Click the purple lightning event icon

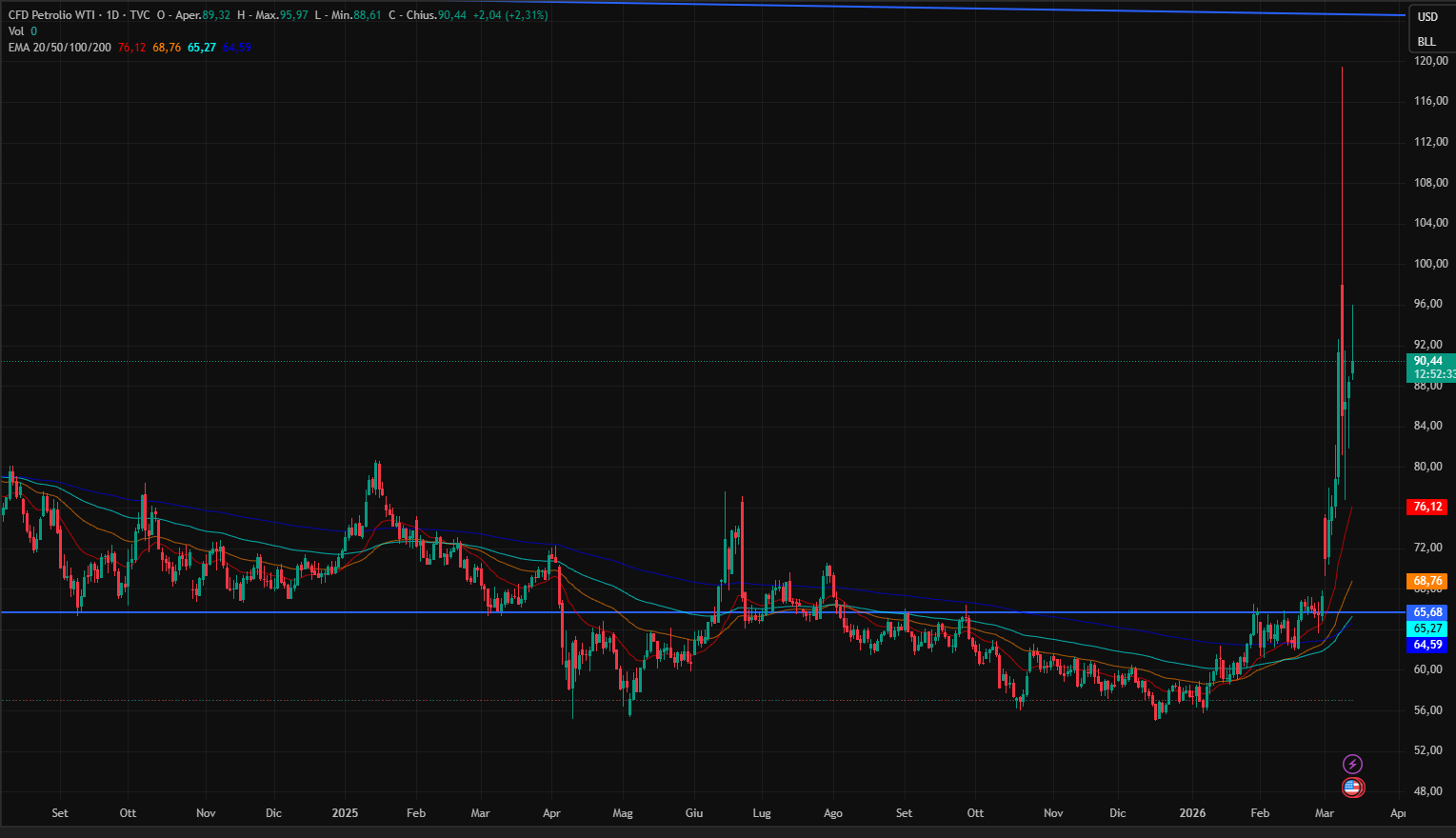tap(1352, 764)
